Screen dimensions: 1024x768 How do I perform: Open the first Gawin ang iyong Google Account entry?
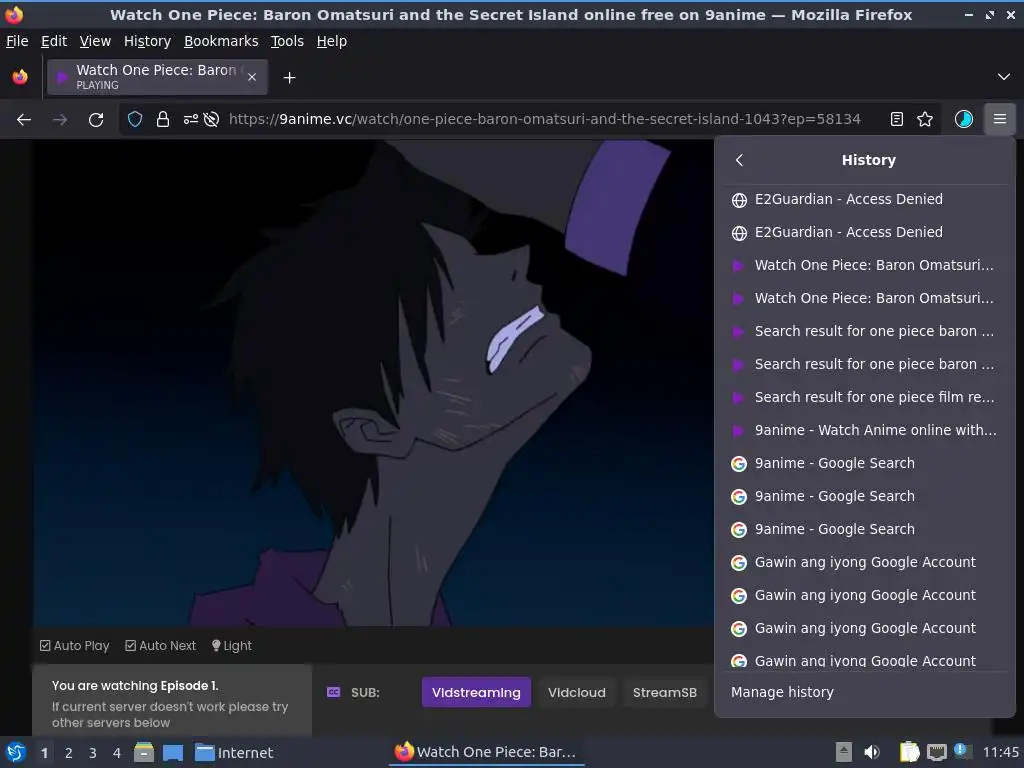[x=865, y=562]
